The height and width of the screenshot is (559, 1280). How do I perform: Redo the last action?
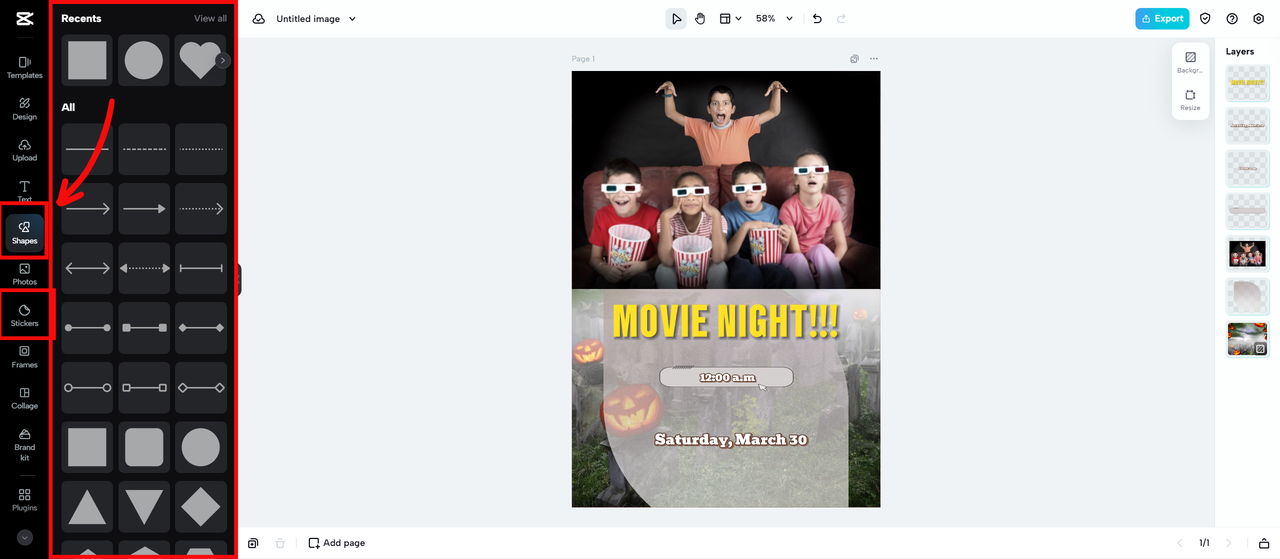tap(841, 18)
